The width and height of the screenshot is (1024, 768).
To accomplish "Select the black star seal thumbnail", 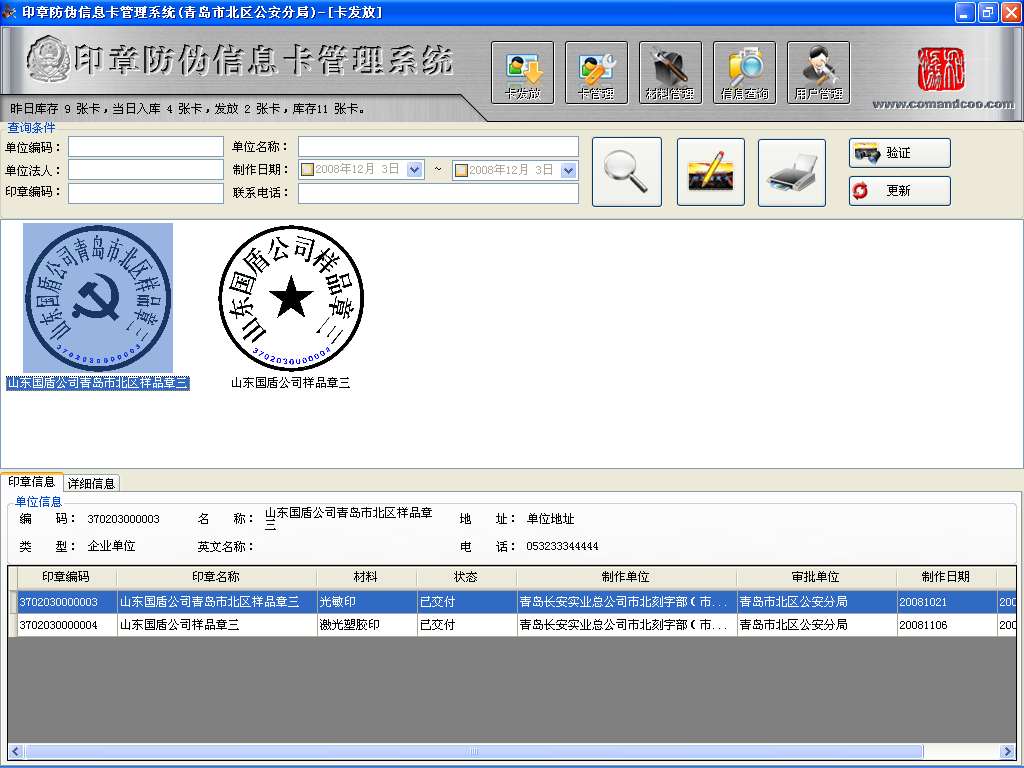I will (x=291, y=298).
